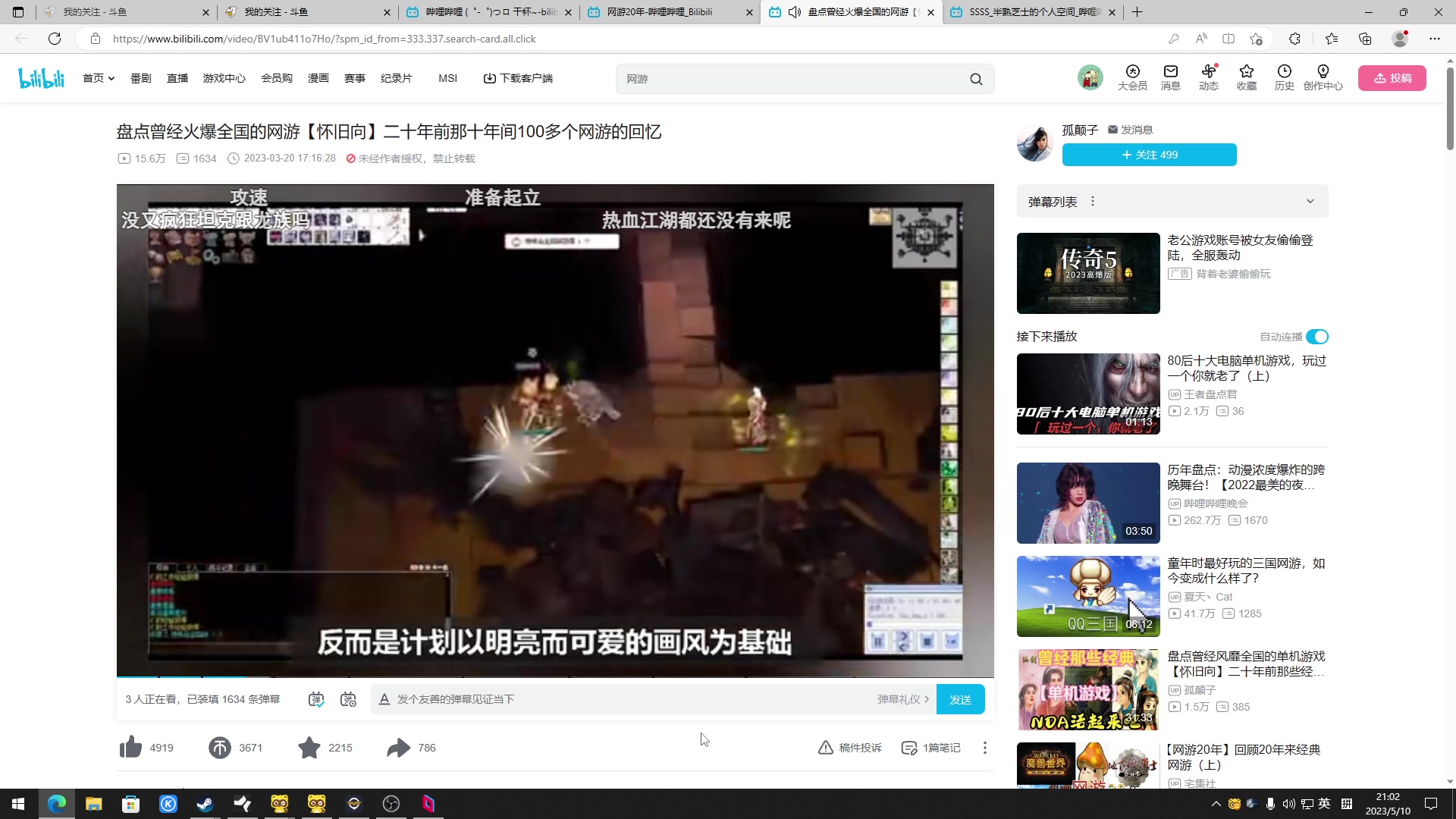Open 弹幕列表 three-dot options
The height and width of the screenshot is (819, 1456).
point(1092,201)
